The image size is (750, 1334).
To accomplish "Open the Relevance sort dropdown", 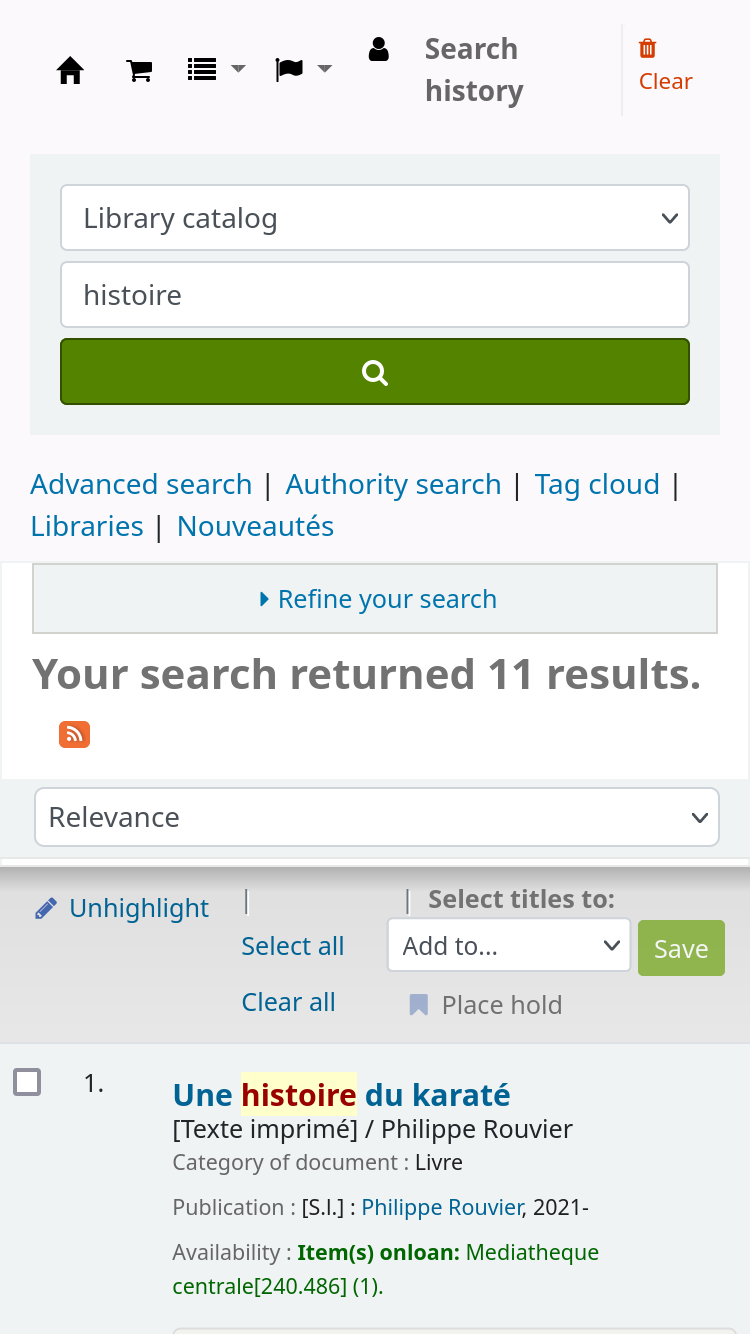I will click(377, 817).
